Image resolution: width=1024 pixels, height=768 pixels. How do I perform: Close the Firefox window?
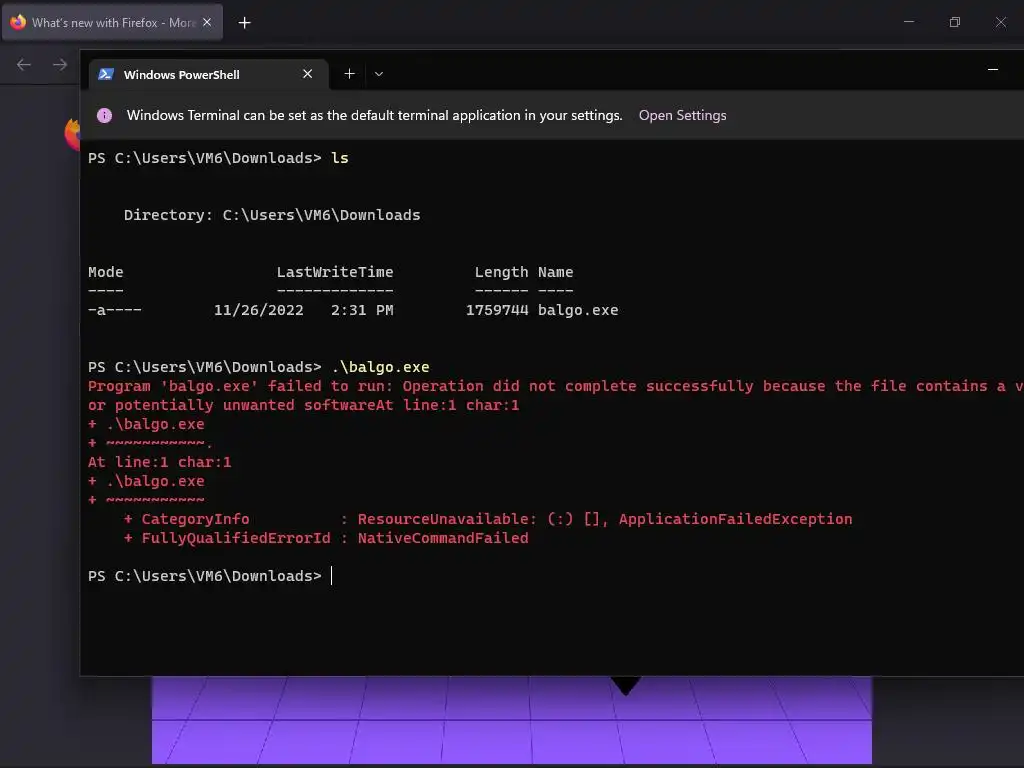pos(1000,22)
